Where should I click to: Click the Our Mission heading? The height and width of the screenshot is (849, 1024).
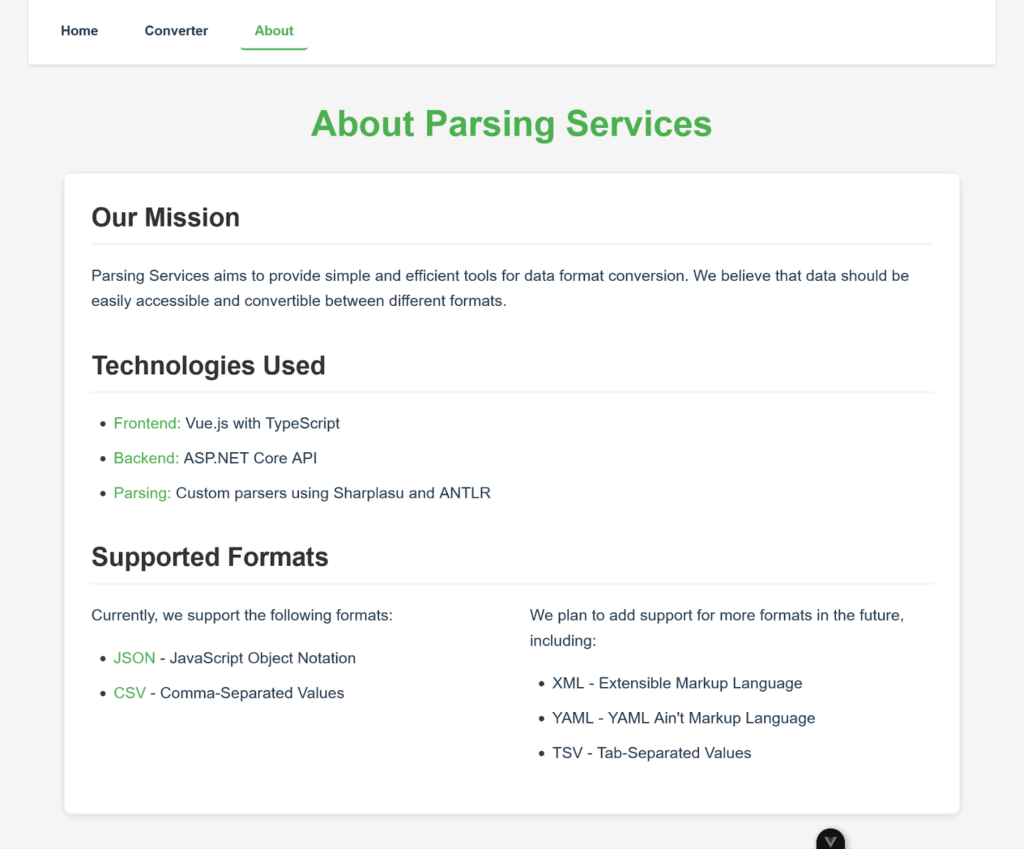[x=166, y=217]
